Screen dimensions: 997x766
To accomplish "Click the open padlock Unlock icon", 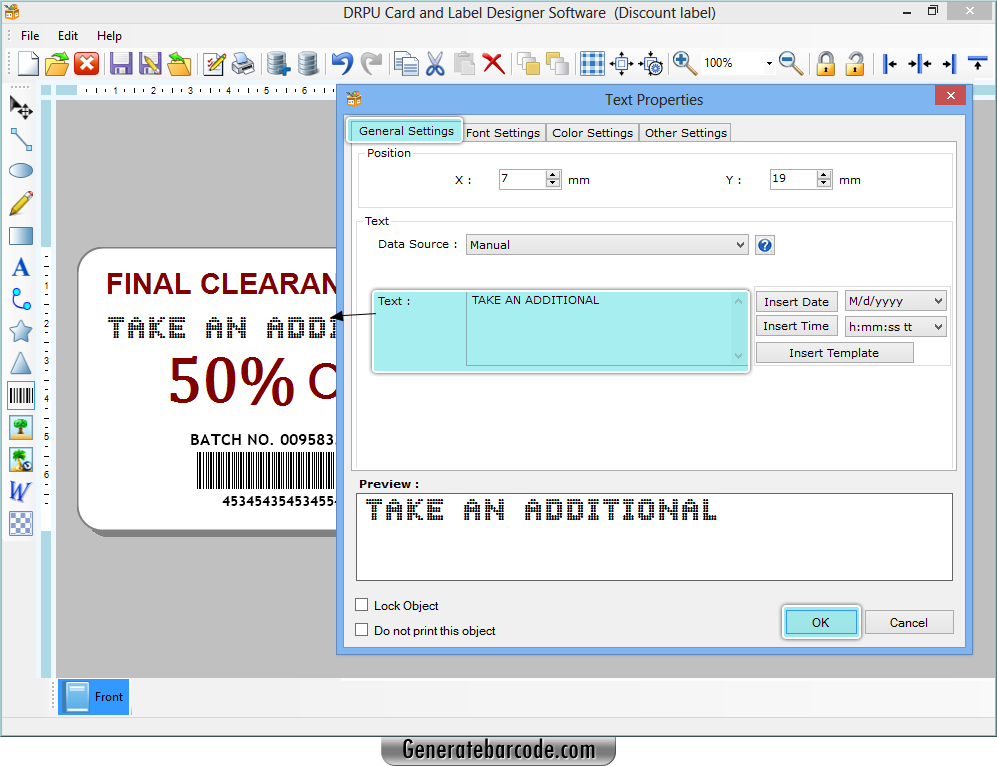I will pos(855,63).
